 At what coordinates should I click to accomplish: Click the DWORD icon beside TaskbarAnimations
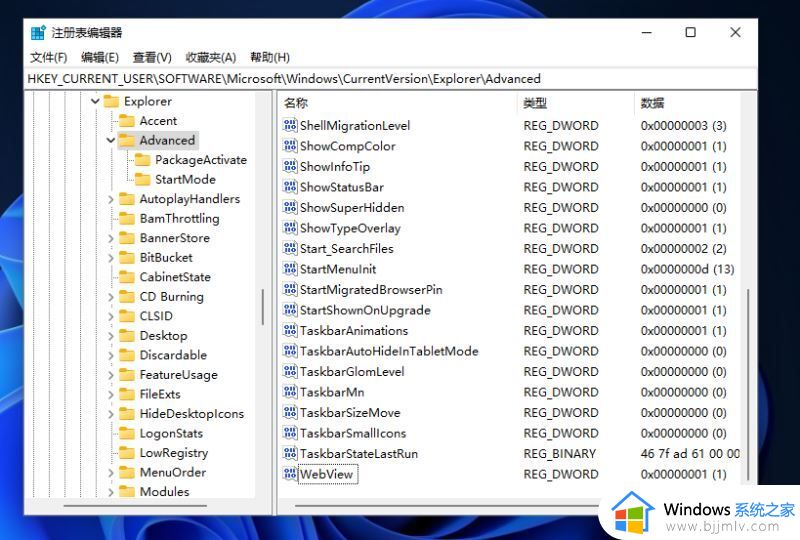tap(290, 330)
